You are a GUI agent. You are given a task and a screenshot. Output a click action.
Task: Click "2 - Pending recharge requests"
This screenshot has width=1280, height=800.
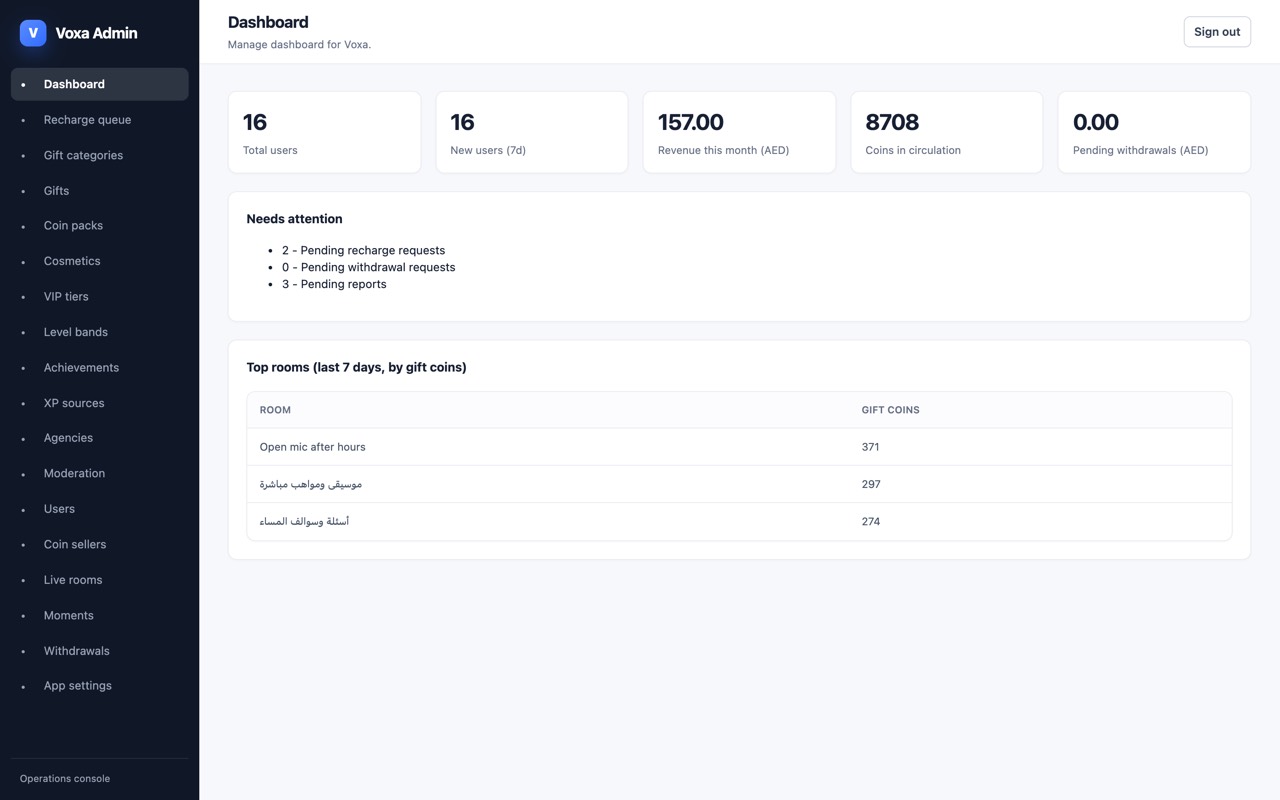[x=363, y=250]
